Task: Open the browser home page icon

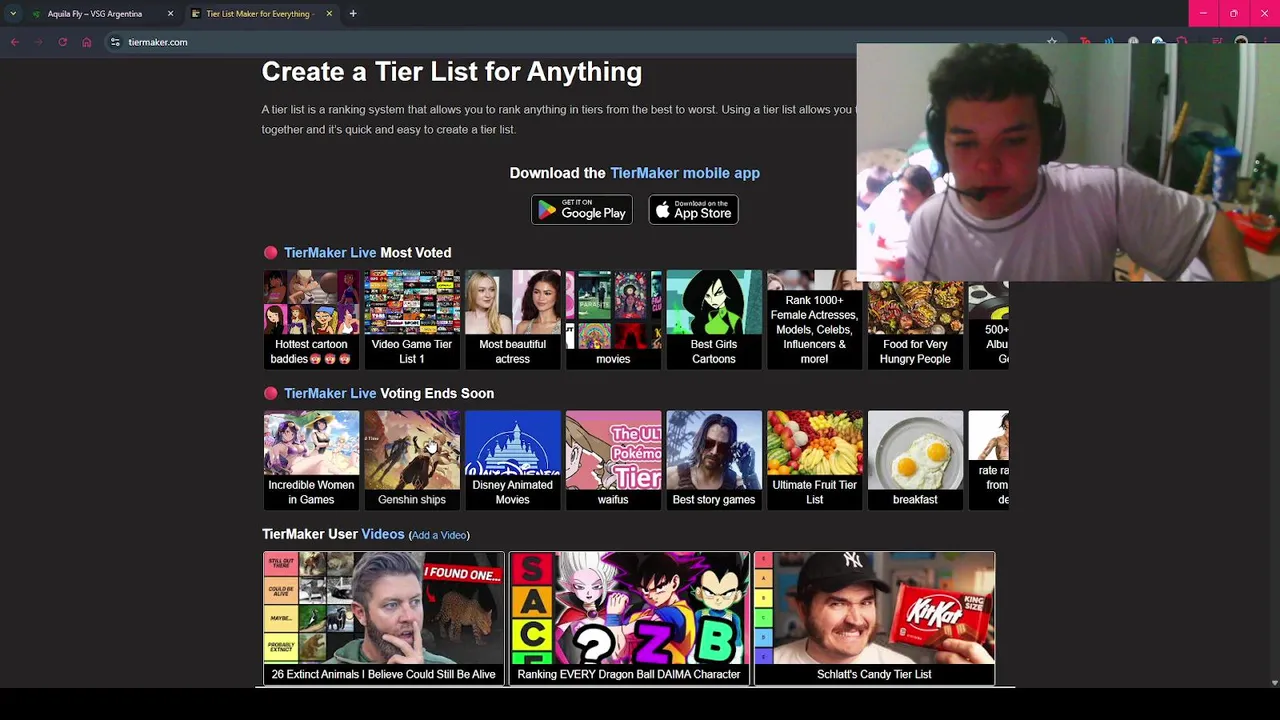Action: coord(87,42)
